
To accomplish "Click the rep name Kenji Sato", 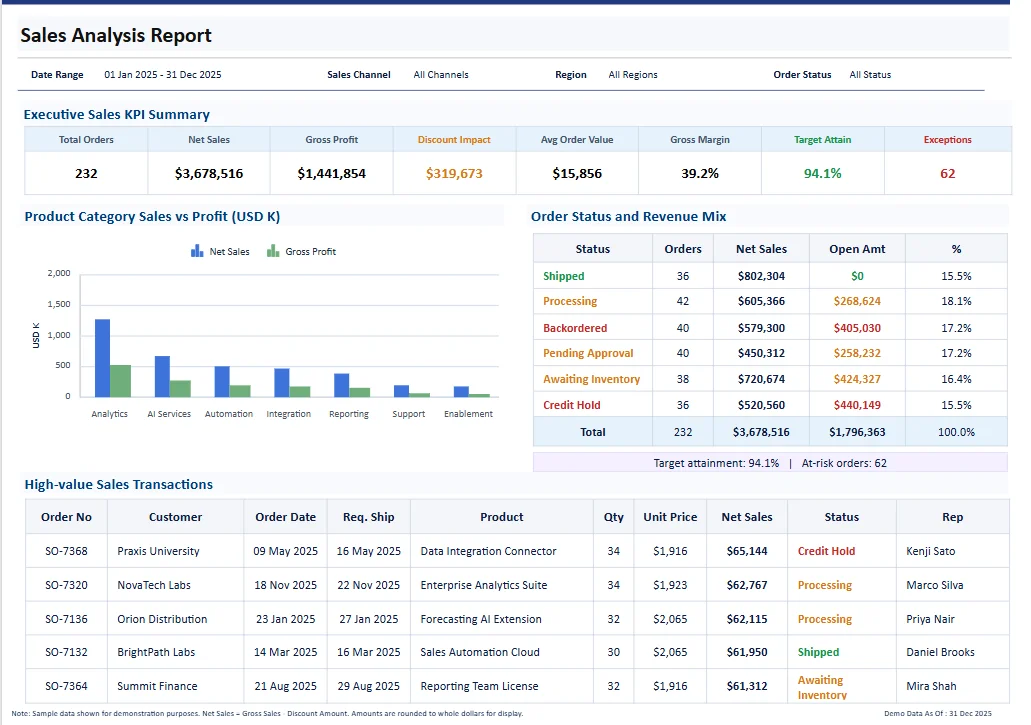I will tap(930, 551).
